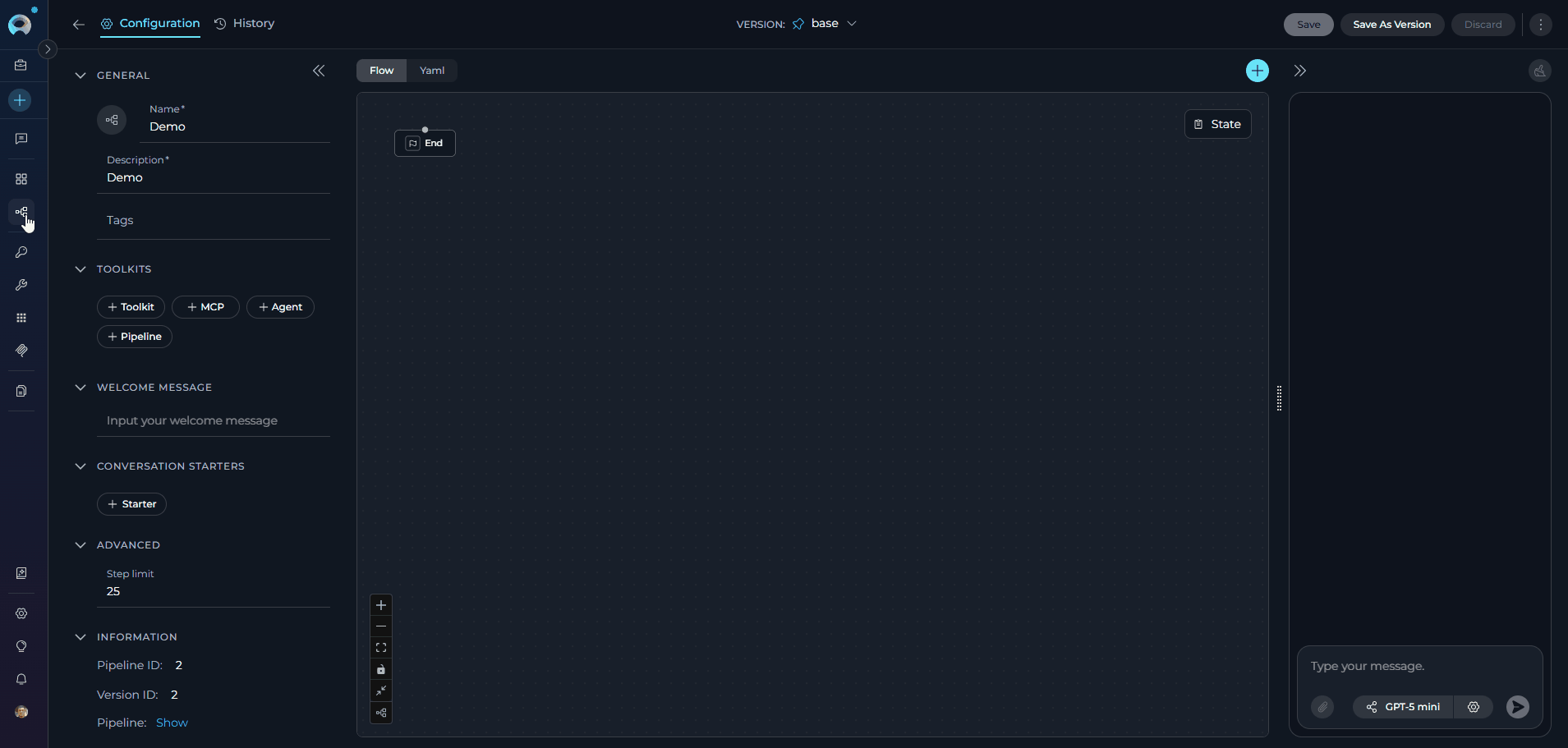Add a new node with the cyan plus button
The height and width of the screenshot is (748, 1568).
point(1257,71)
